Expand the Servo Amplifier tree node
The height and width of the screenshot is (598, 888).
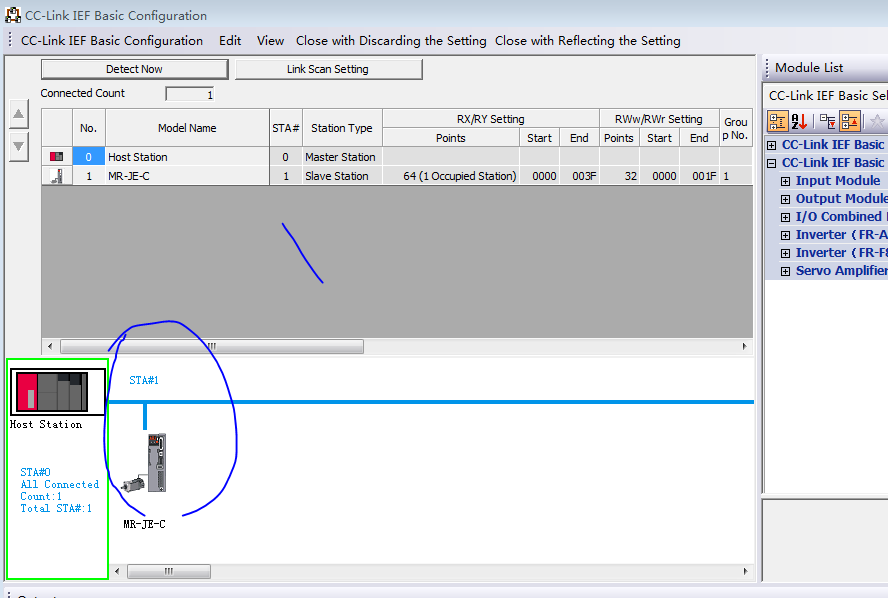tap(785, 271)
